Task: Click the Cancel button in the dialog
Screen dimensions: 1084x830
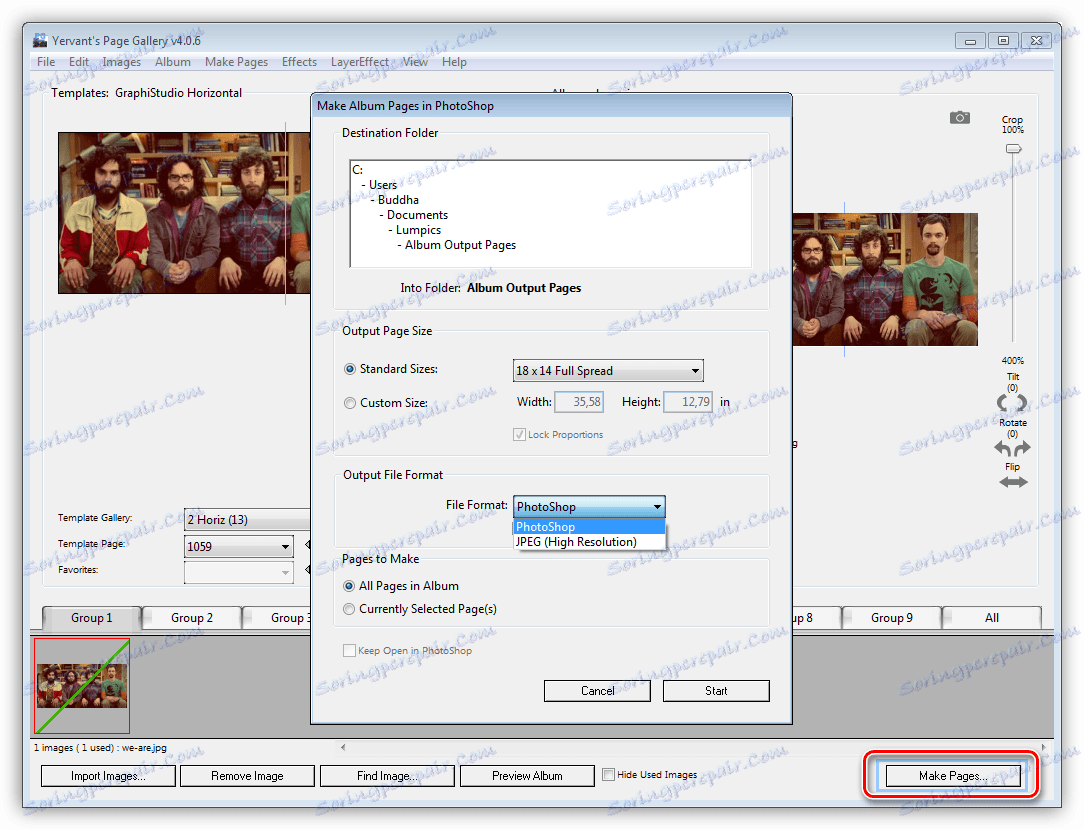Action: point(597,690)
